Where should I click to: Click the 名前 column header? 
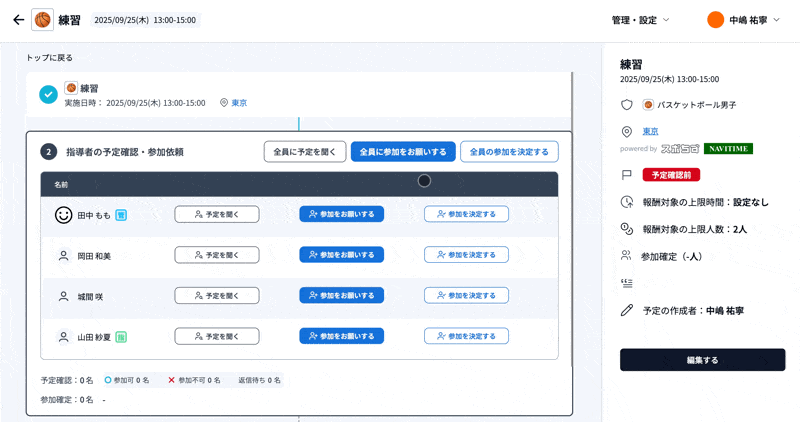click(x=62, y=185)
